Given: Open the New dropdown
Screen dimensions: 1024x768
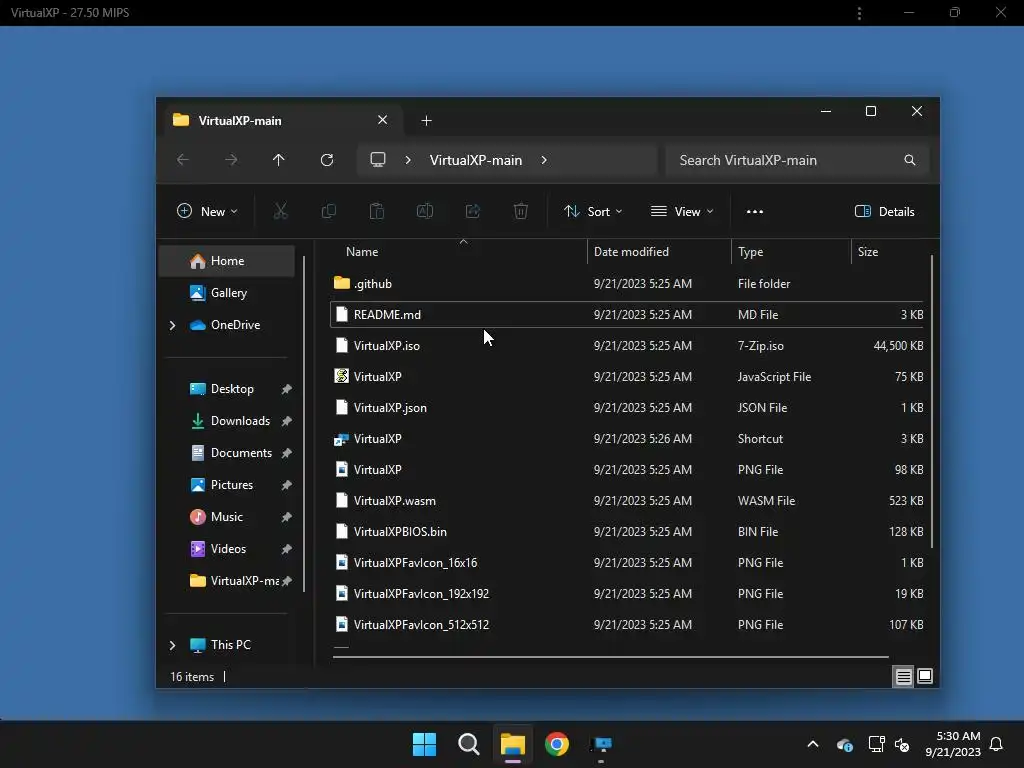Looking at the screenshot, I should pyautogui.click(x=207, y=212).
